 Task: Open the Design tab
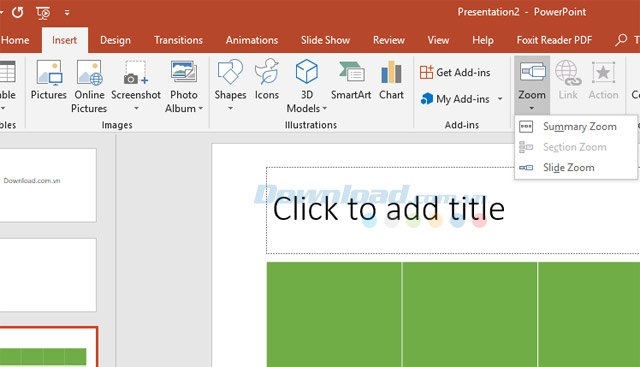[x=116, y=40]
